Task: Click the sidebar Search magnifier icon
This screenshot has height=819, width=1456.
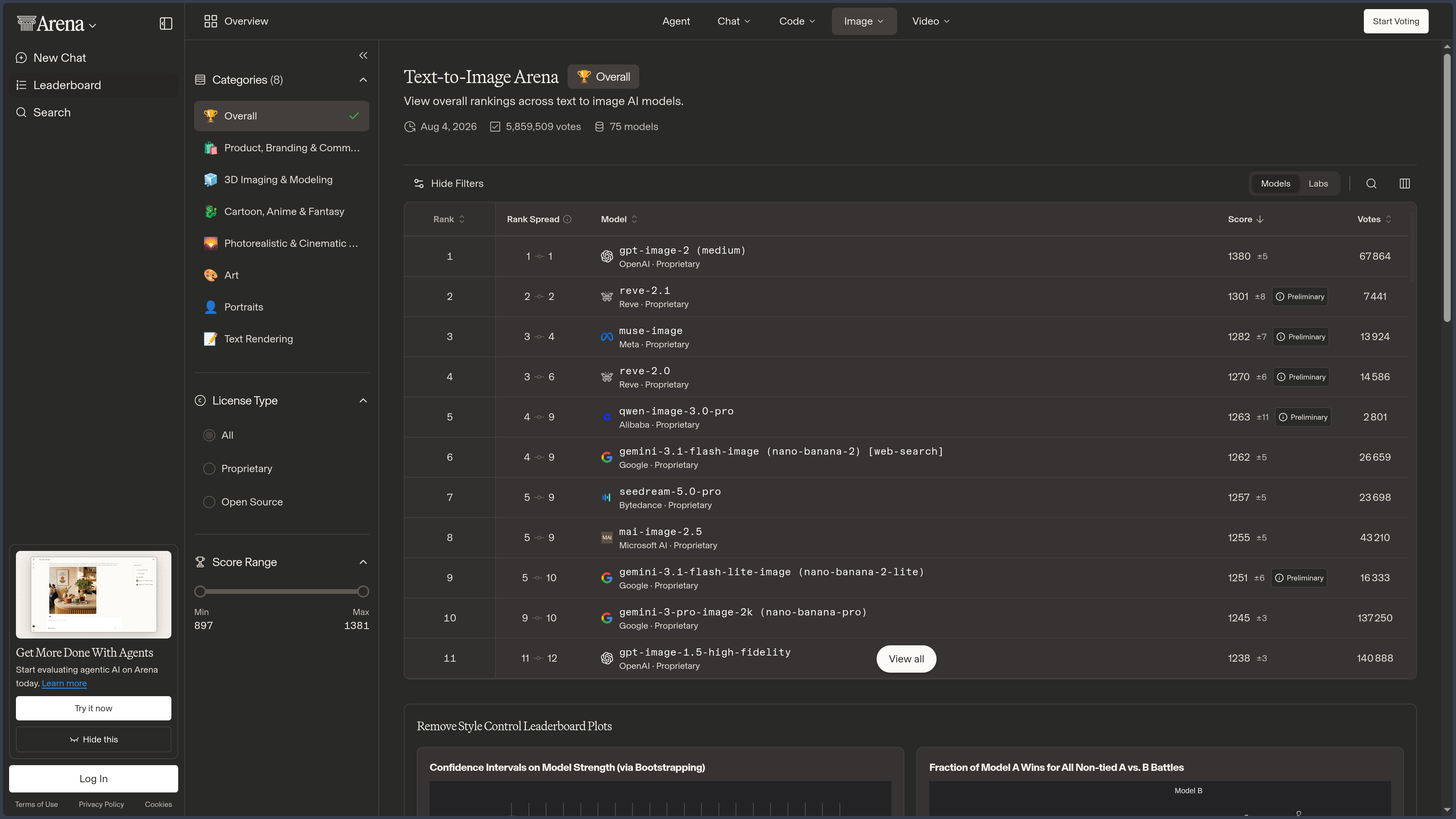Action: 21,112
